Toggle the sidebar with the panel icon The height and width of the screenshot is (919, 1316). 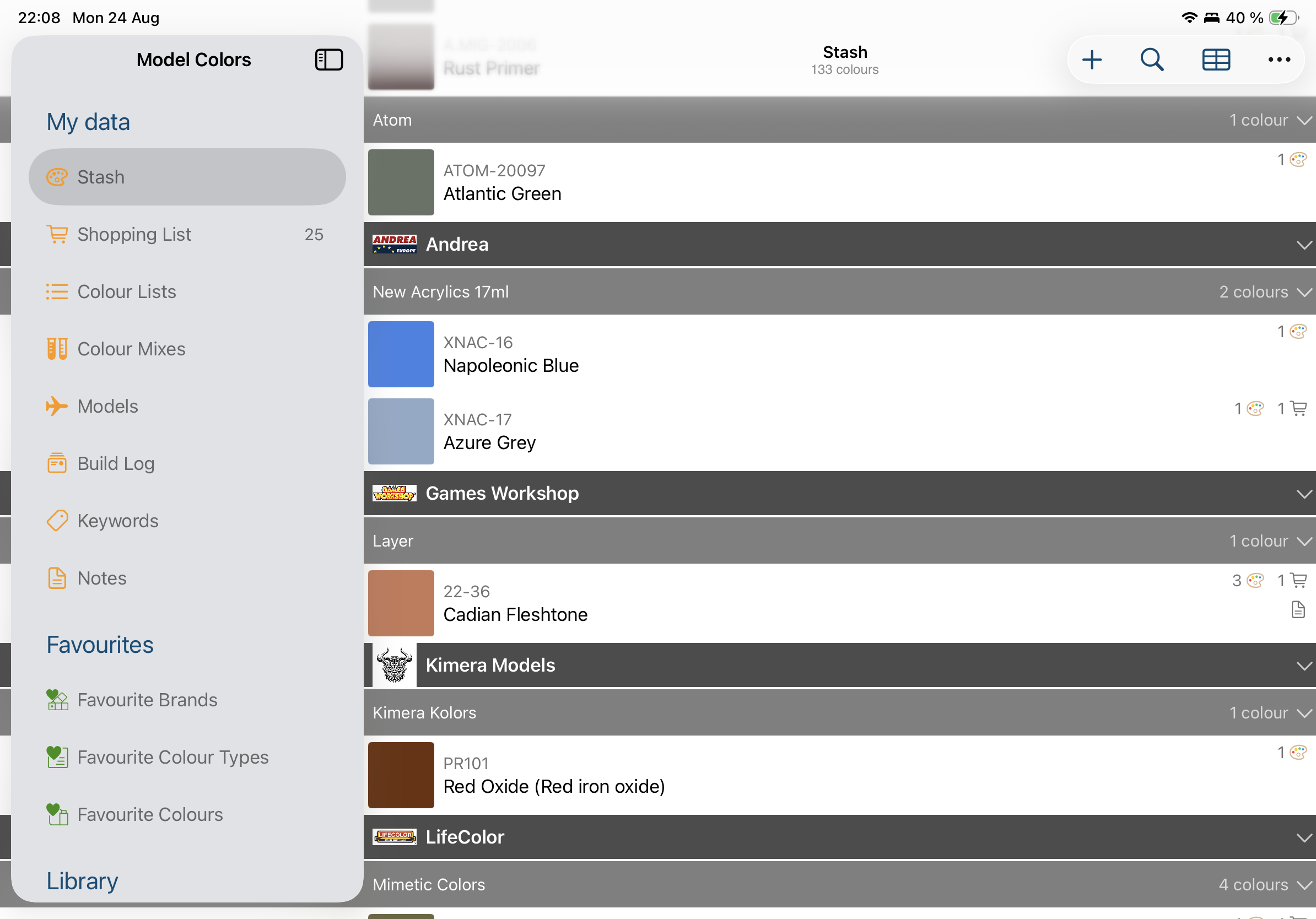[329, 60]
